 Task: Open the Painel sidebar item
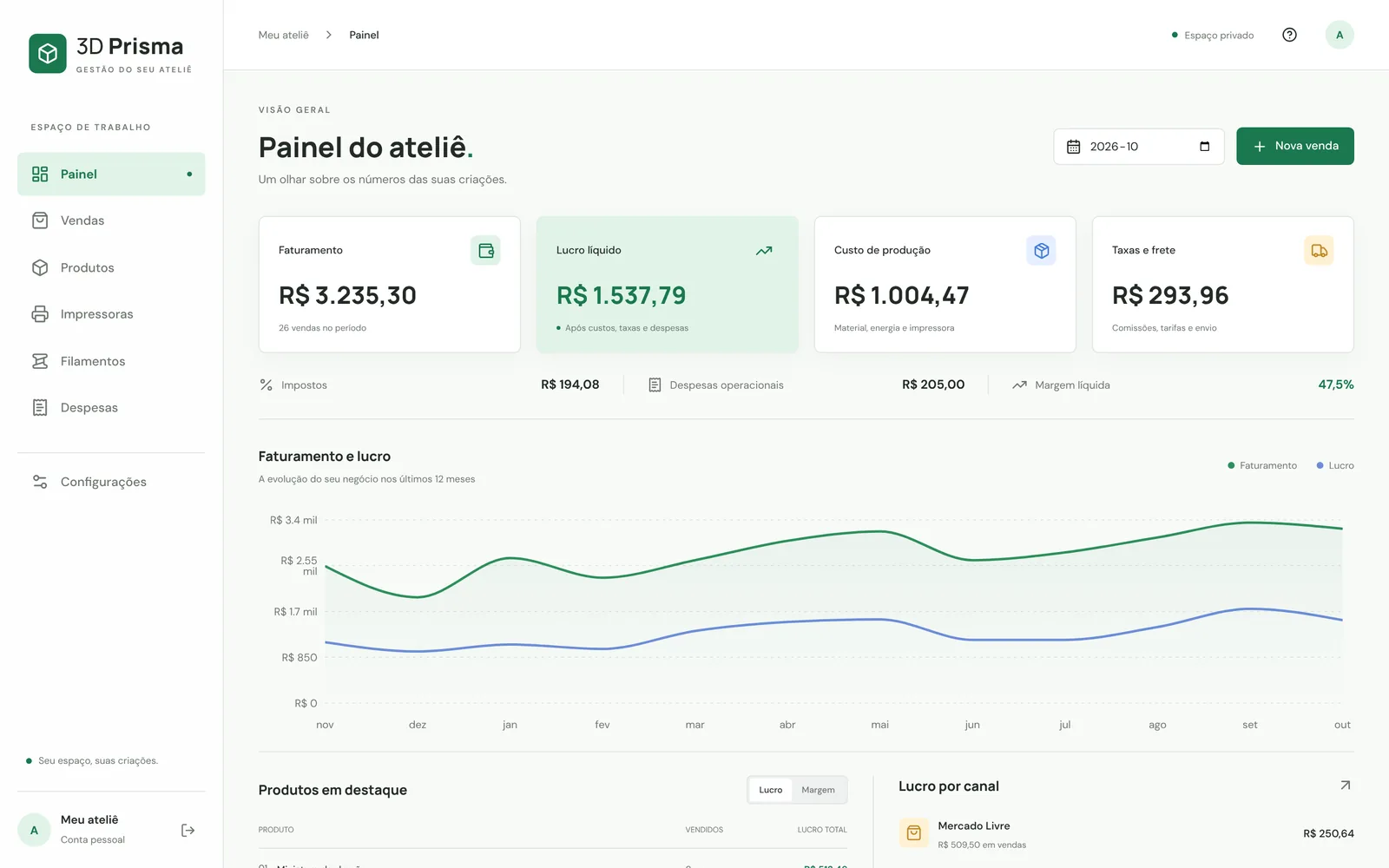click(111, 174)
